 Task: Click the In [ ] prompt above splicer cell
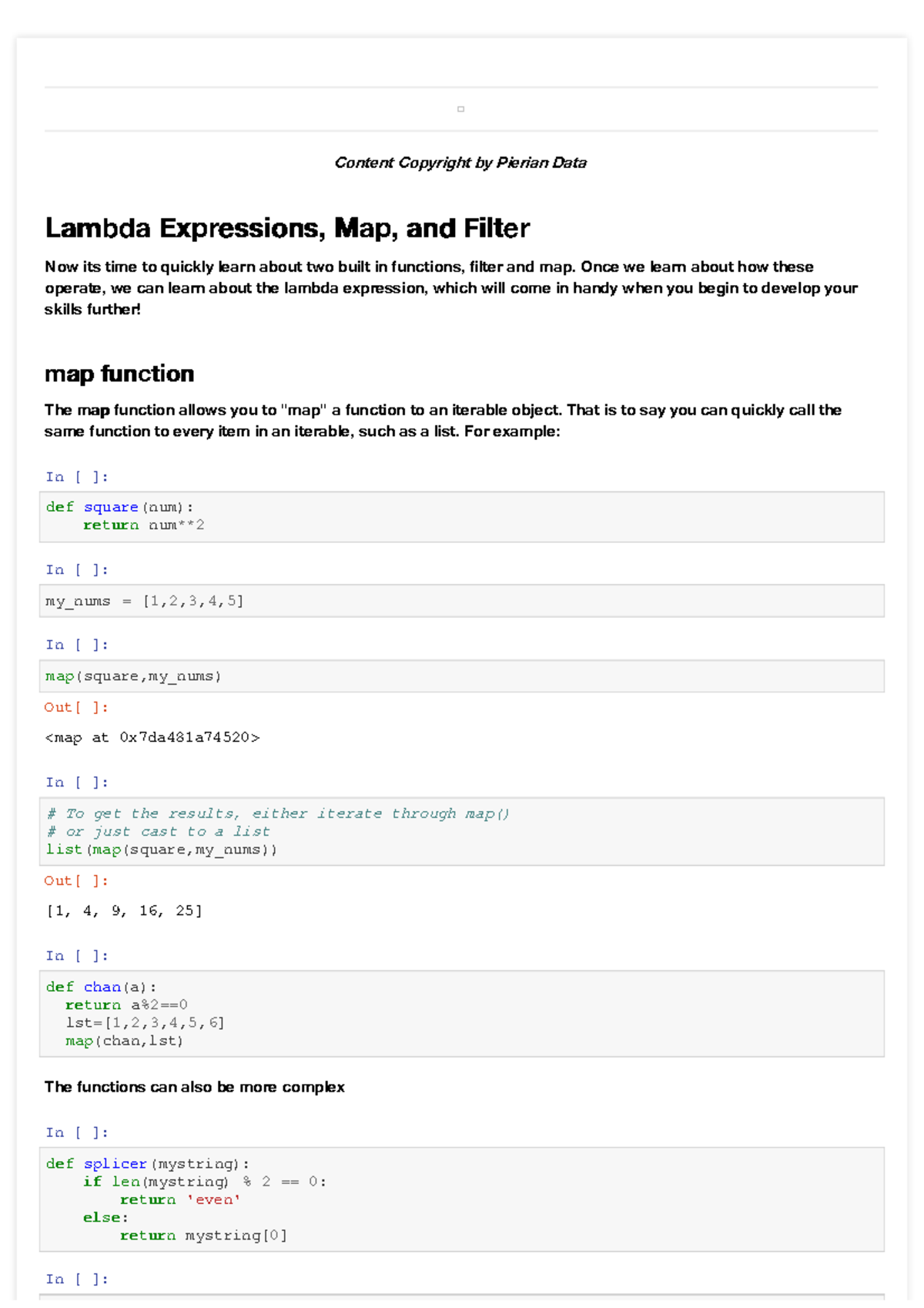click(76, 1132)
